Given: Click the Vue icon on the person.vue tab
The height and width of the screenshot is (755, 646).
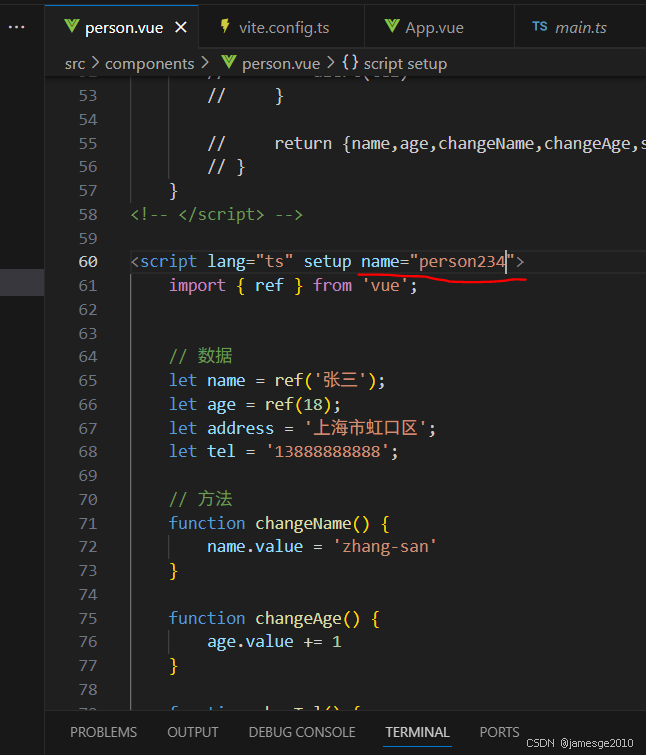Looking at the screenshot, I should tap(72, 26).
